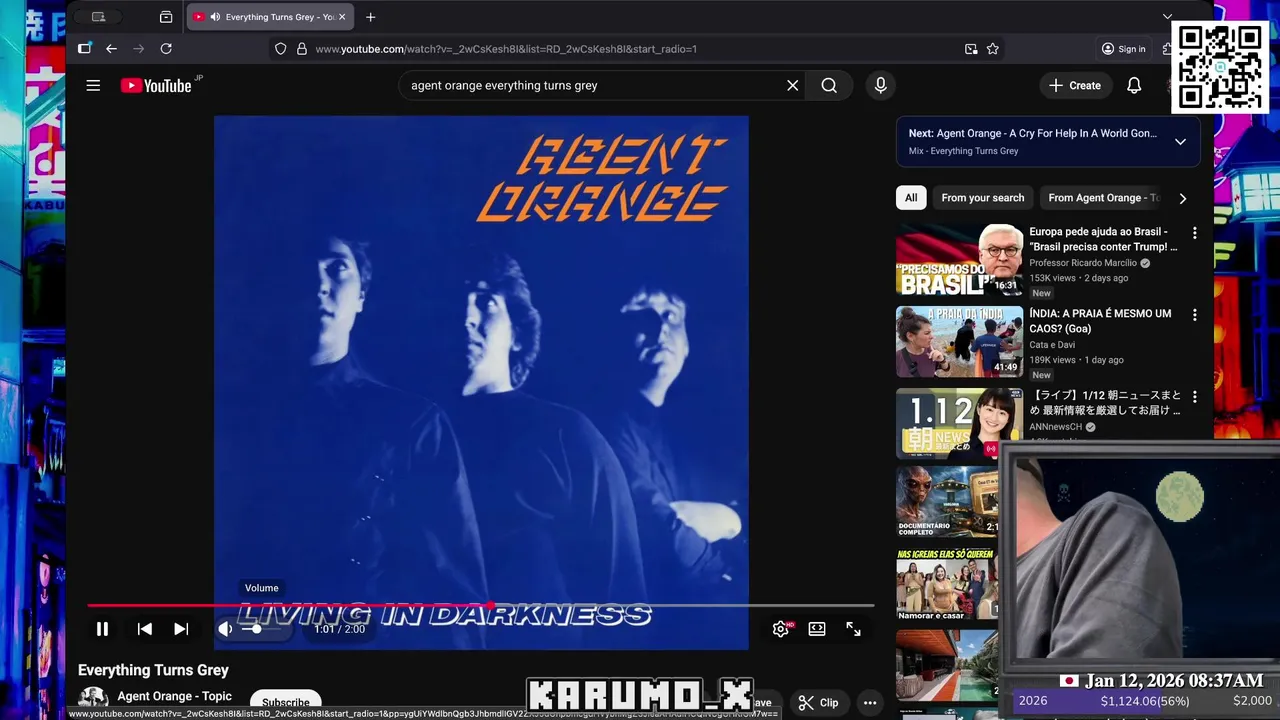The width and height of the screenshot is (1280, 720).
Task: Select the From your search chip
Action: 983,198
